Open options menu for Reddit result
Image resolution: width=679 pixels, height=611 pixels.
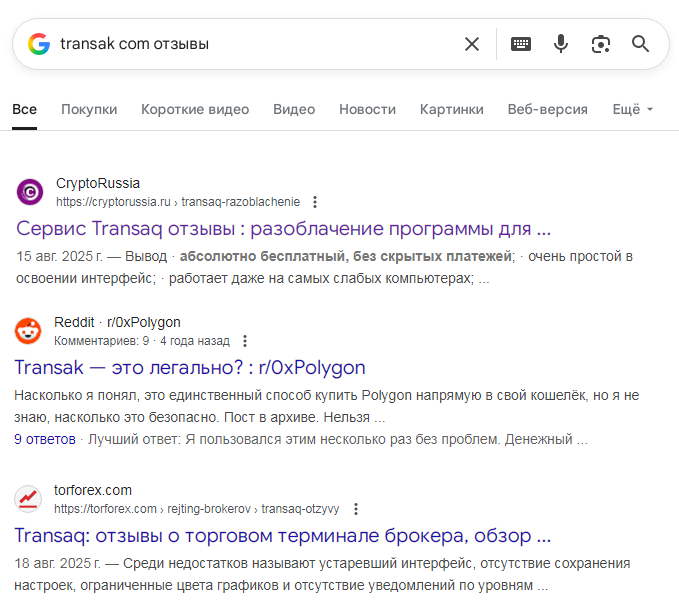[245, 341]
